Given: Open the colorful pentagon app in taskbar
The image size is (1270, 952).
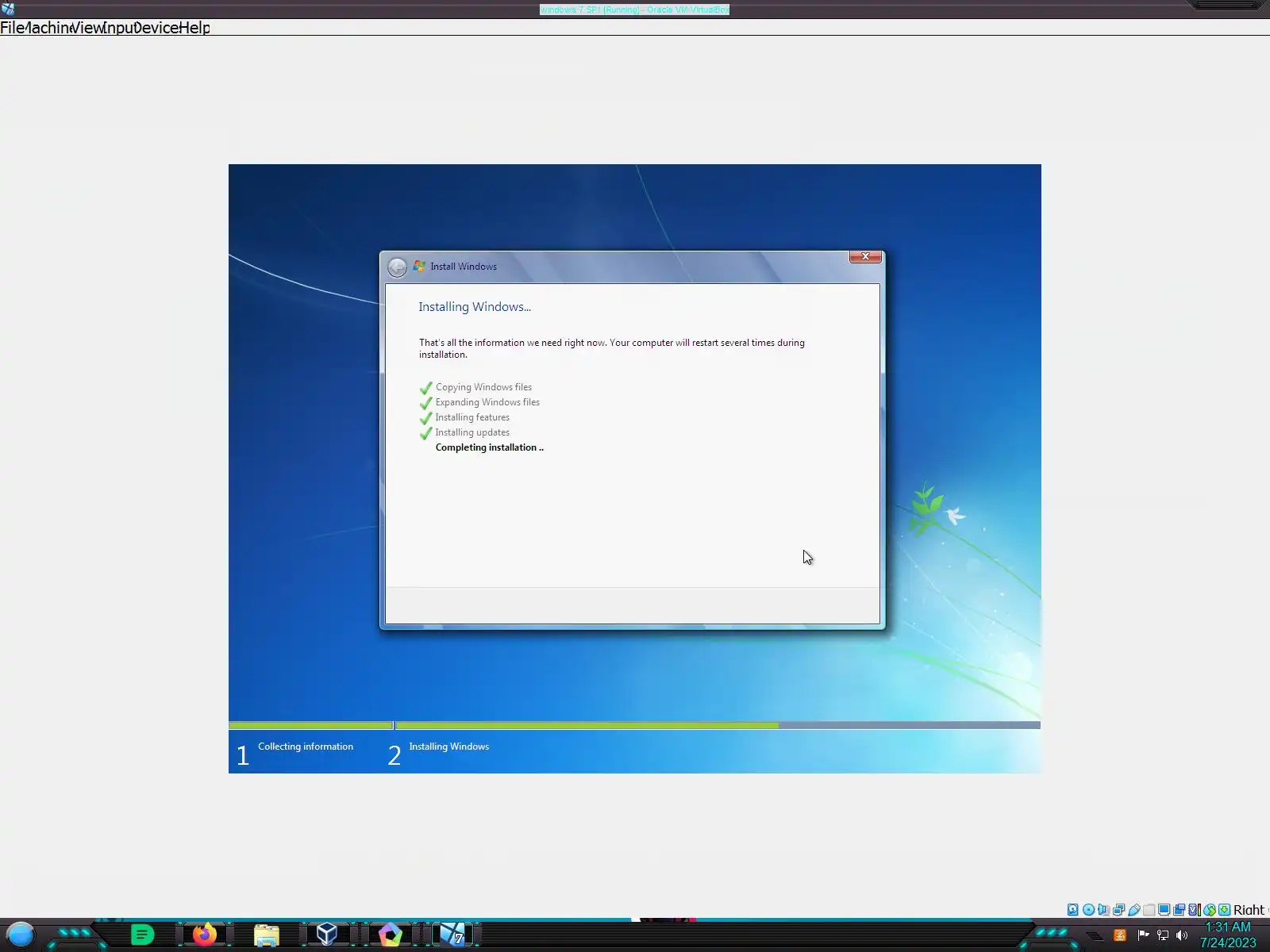Looking at the screenshot, I should pyautogui.click(x=390, y=935).
